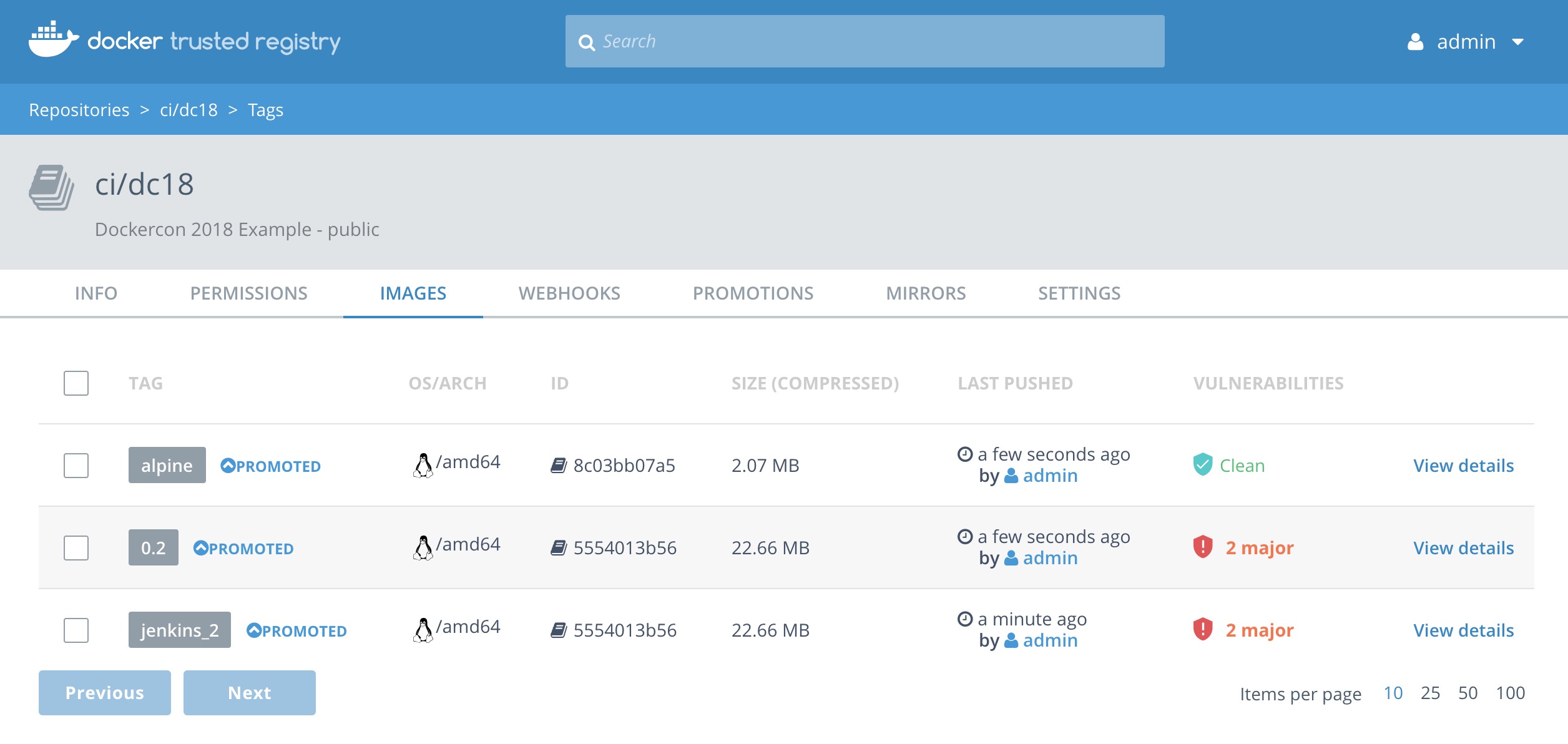Click the ci/dc18 repository stack icon
This screenshot has width=1568, height=744.
(x=51, y=187)
